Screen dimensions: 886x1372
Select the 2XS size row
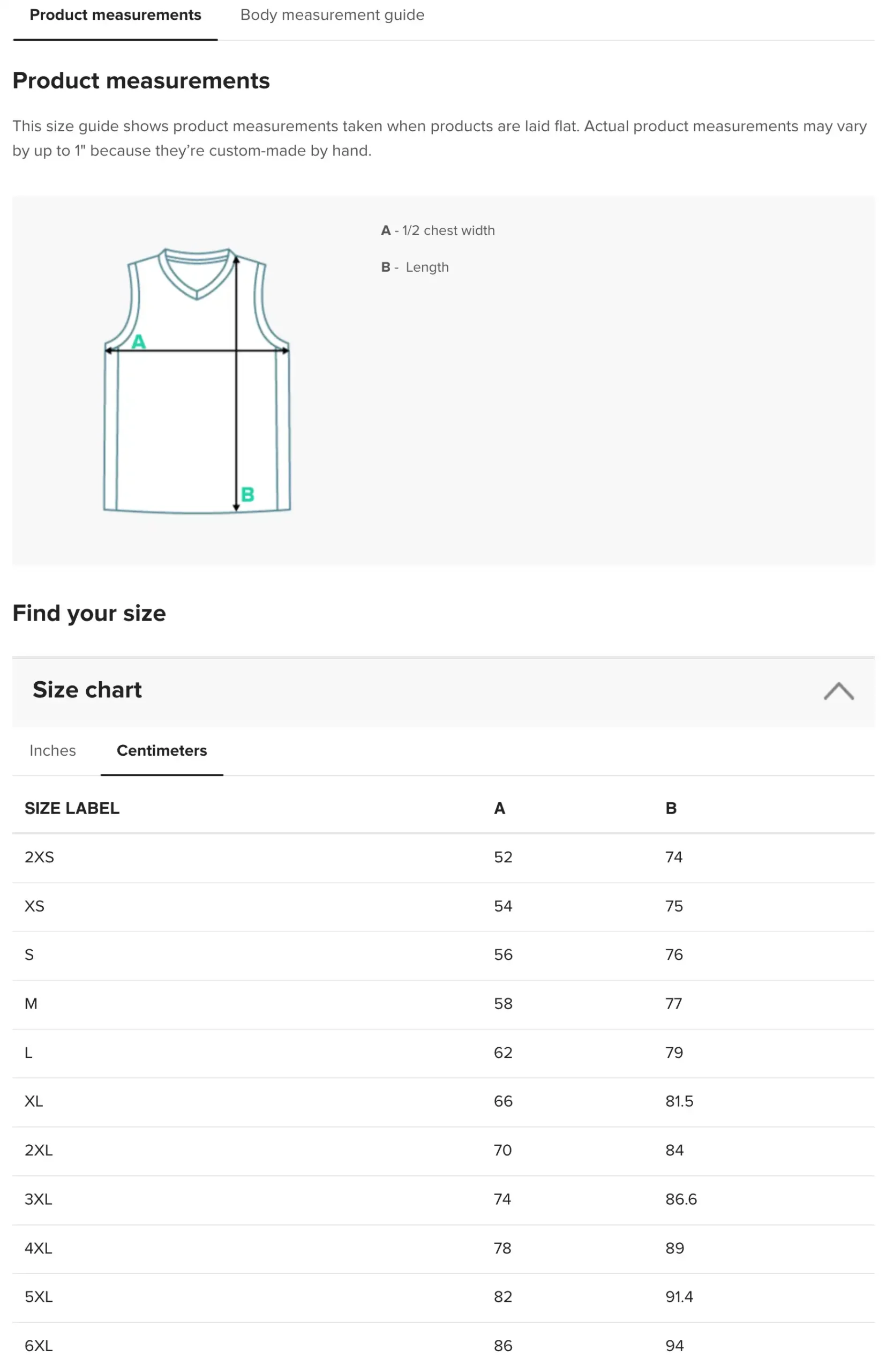click(x=443, y=857)
